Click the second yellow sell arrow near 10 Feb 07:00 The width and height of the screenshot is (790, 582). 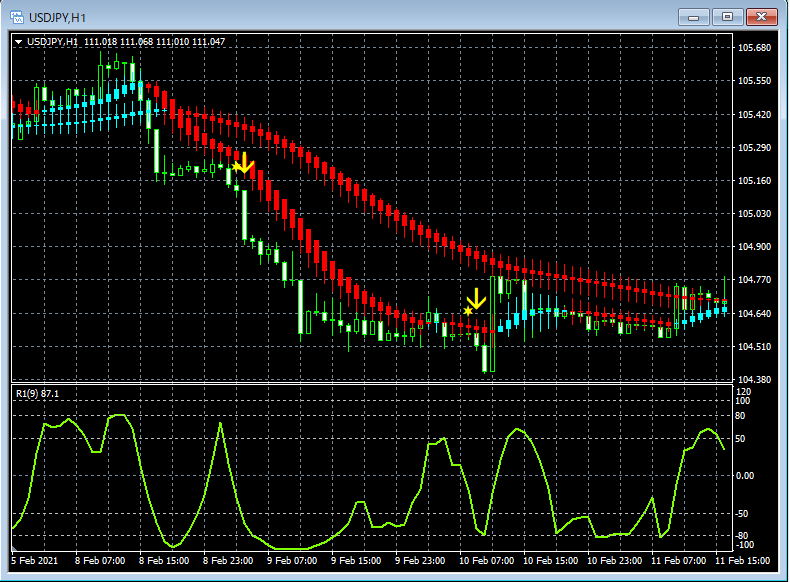[x=476, y=299]
